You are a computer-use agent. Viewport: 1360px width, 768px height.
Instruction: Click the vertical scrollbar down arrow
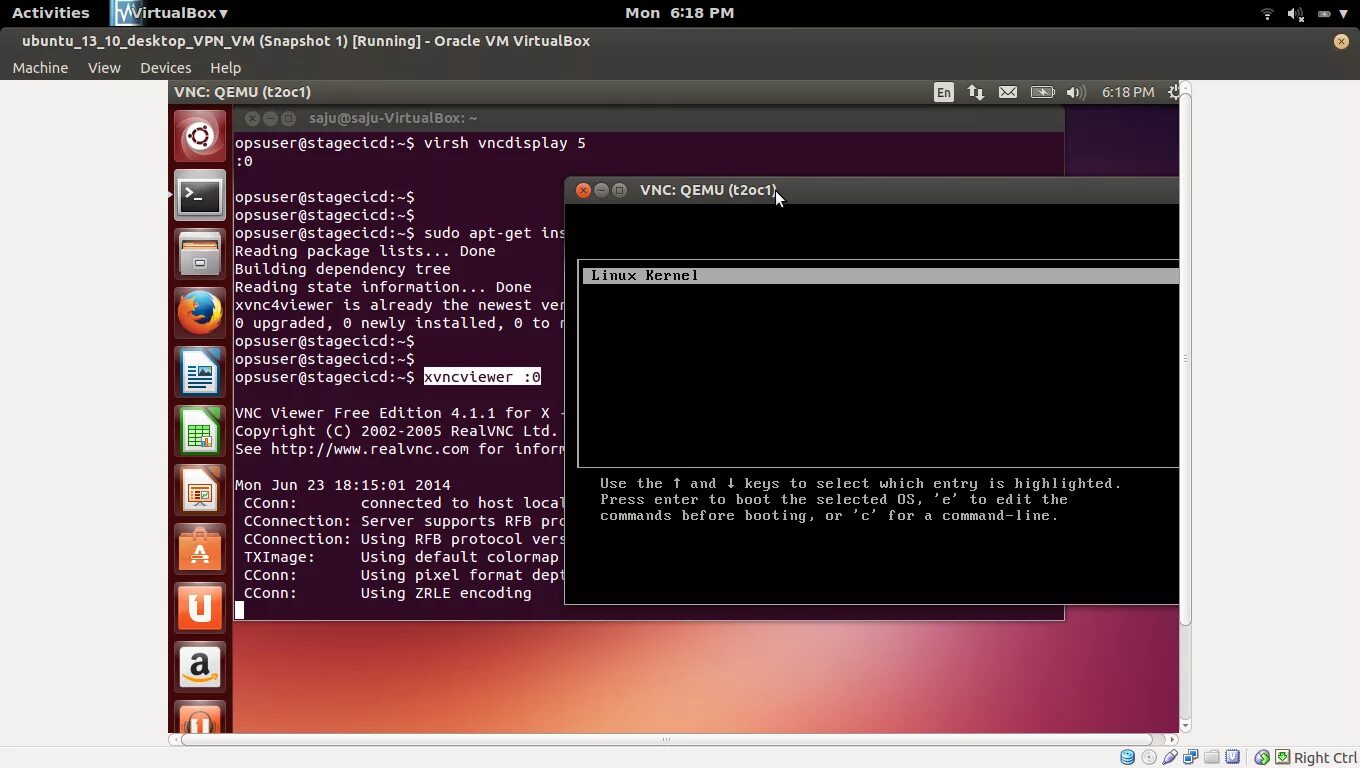1185,727
